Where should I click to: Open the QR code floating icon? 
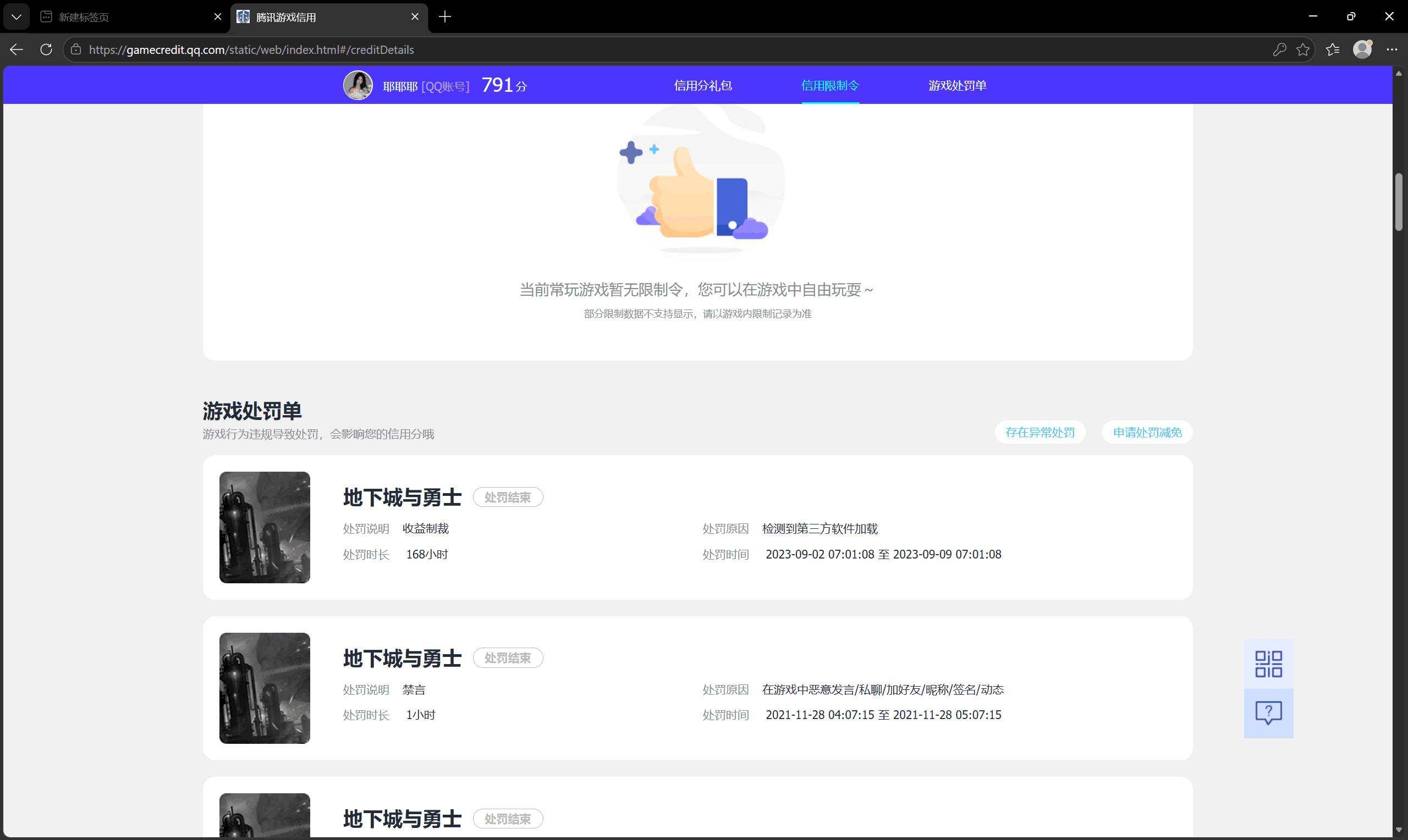coord(1268,664)
